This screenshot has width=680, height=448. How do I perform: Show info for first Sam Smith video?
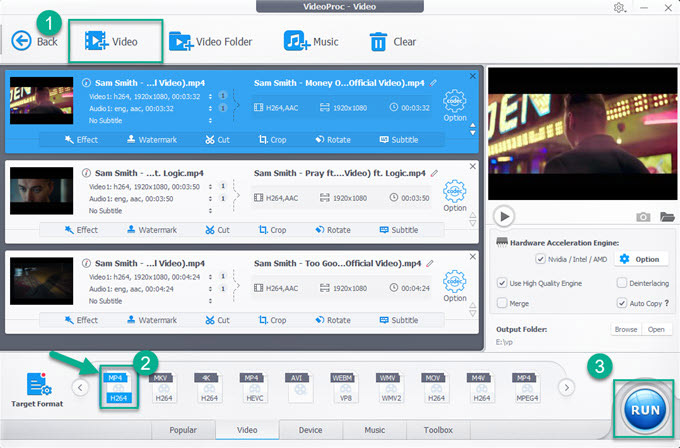pyautogui.click(x=86, y=83)
